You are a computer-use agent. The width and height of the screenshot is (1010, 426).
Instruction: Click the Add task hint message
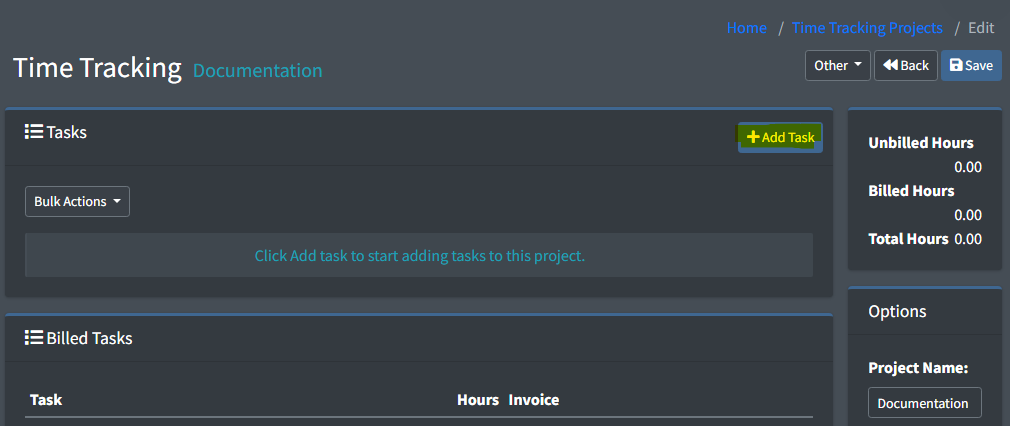click(419, 256)
